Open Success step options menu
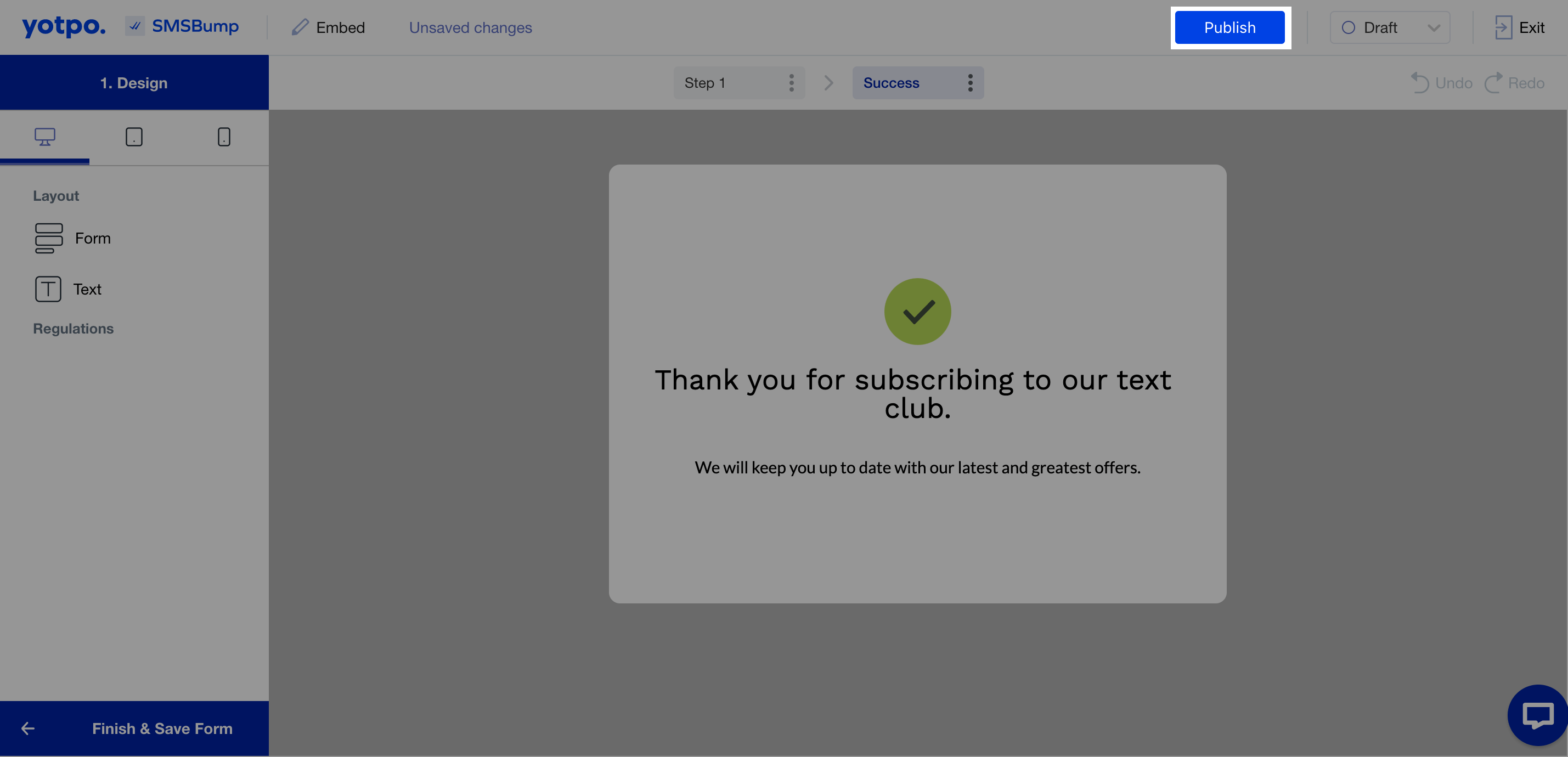Viewport: 1568px width, 757px height. coord(970,83)
